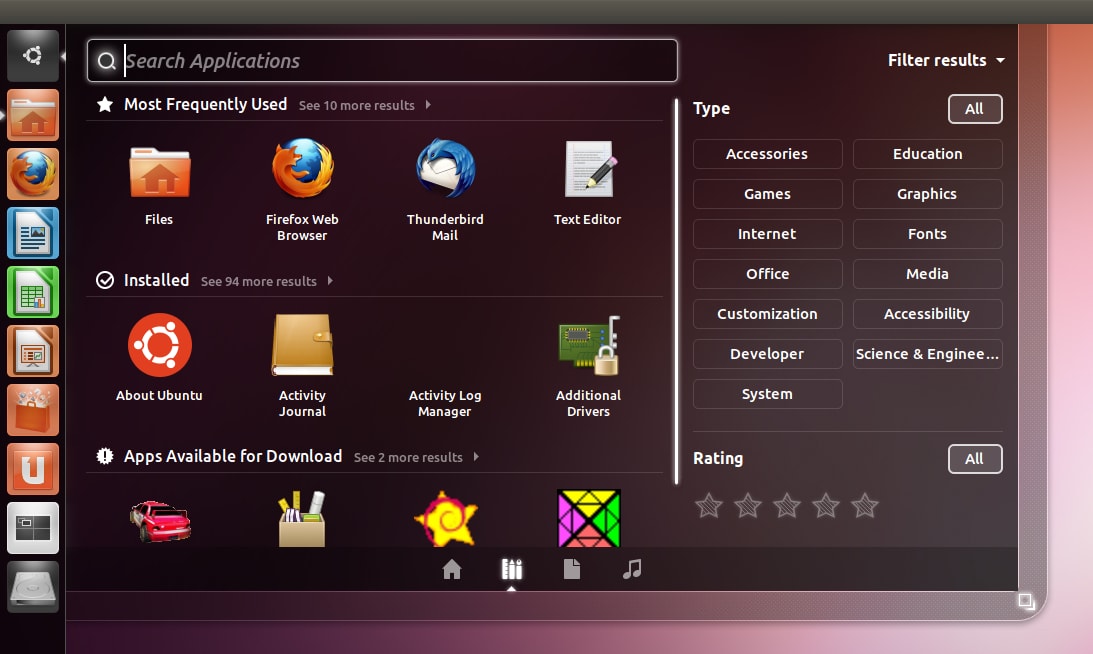
Task: Switch to the Music lens
Action: tap(632, 570)
